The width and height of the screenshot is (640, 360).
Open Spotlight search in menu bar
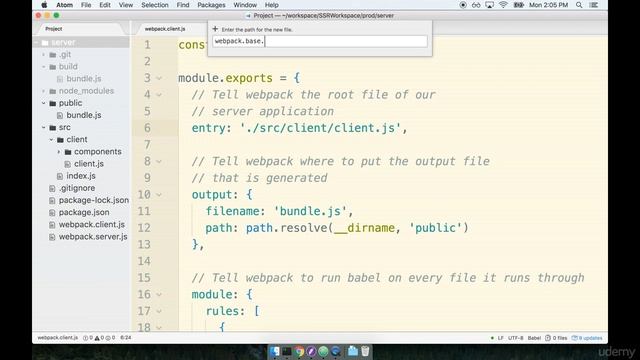(x=579, y=5)
